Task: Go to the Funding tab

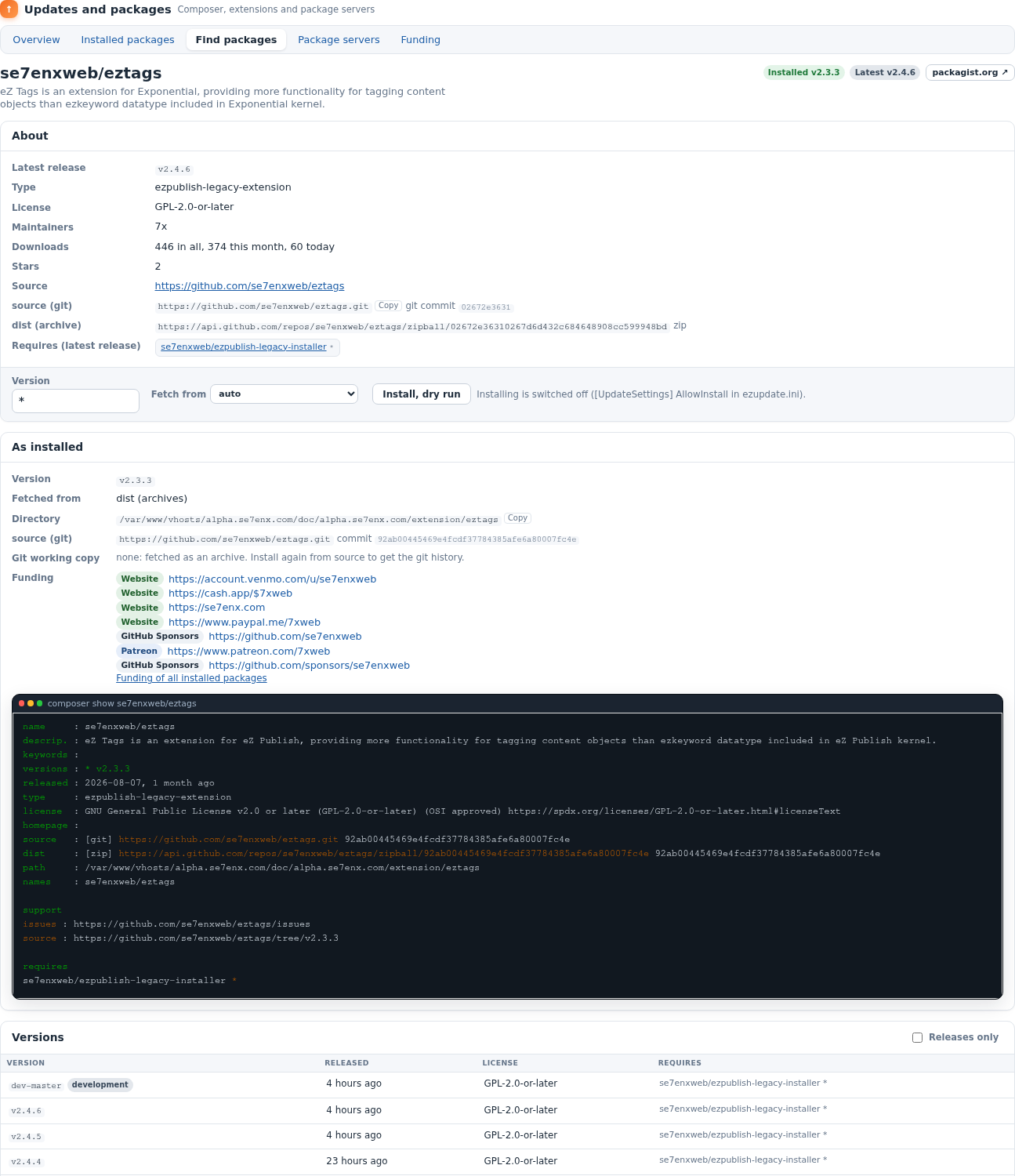Action: (420, 40)
